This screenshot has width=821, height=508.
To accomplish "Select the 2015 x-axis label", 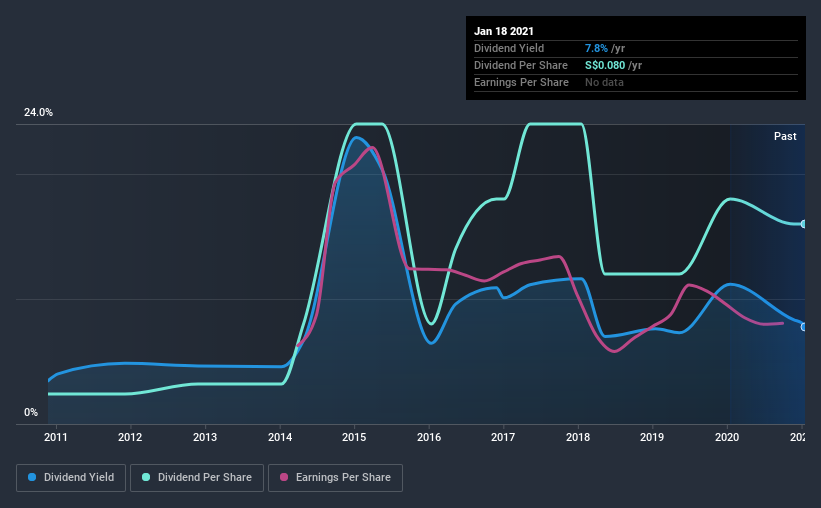I will pos(354,437).
